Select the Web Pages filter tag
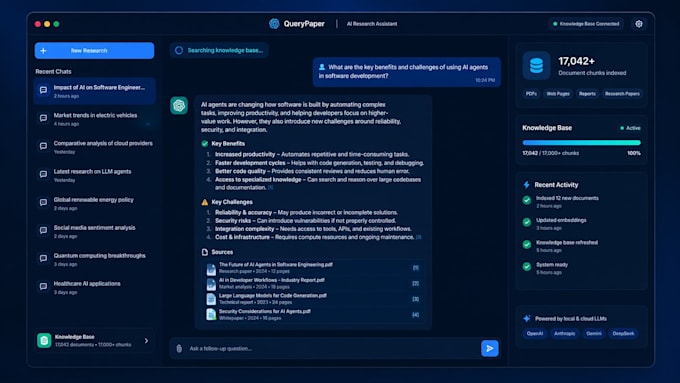 [x=558, y=94]
